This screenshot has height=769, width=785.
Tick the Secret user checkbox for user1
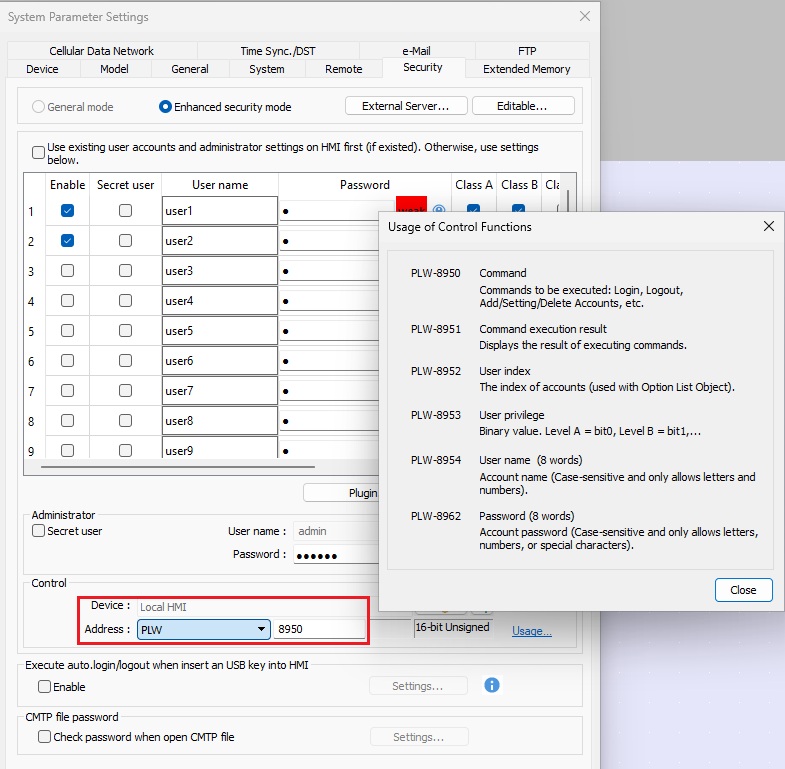click(125, 211)
